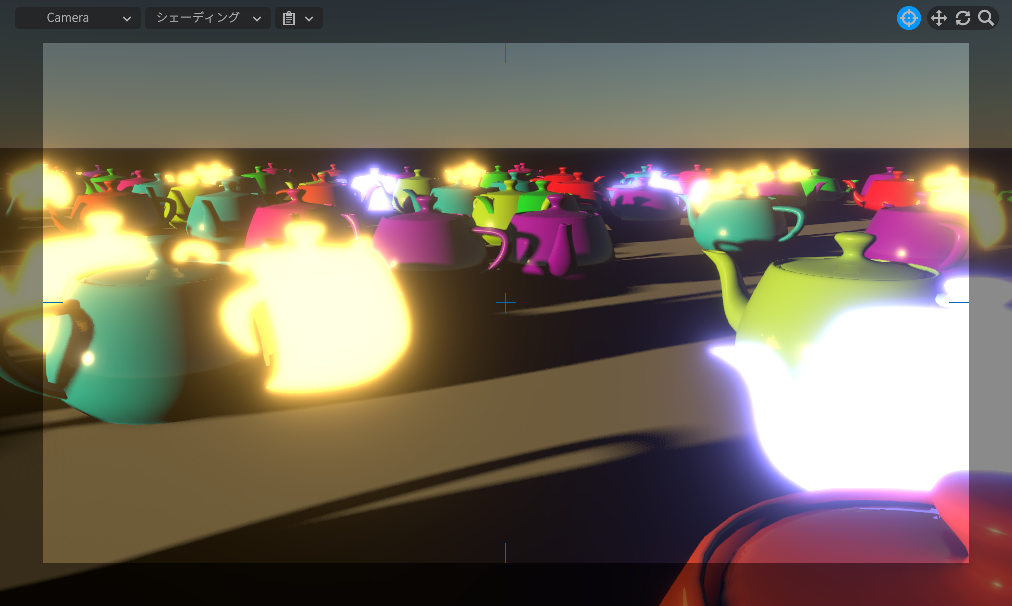Screen dimensions: 1012x606
Task: Click the bottom center camera frame tick
Action: tap(506, 552)
